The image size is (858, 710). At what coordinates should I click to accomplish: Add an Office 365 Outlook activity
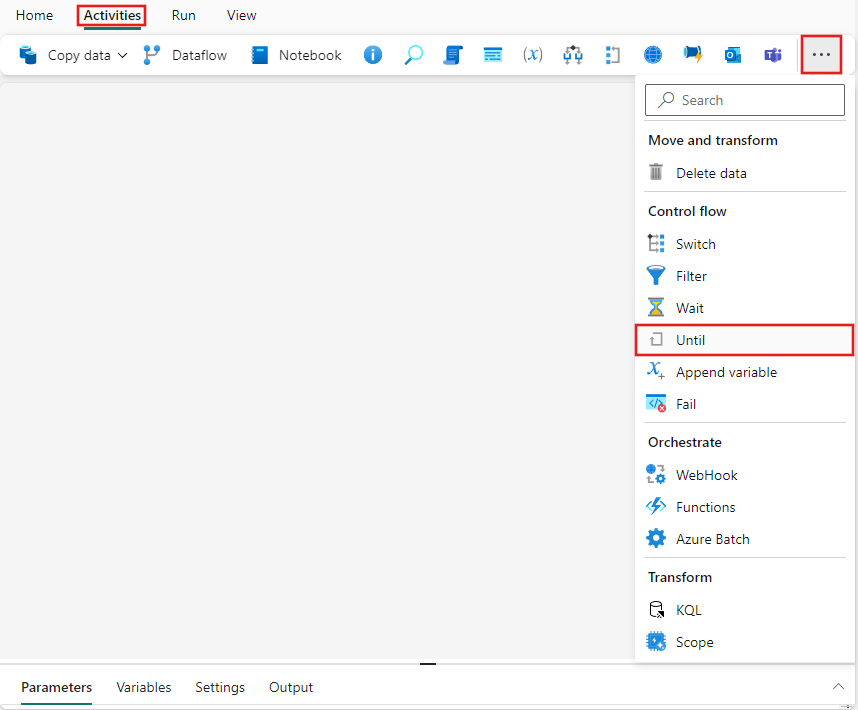click(x=733, y=55)
